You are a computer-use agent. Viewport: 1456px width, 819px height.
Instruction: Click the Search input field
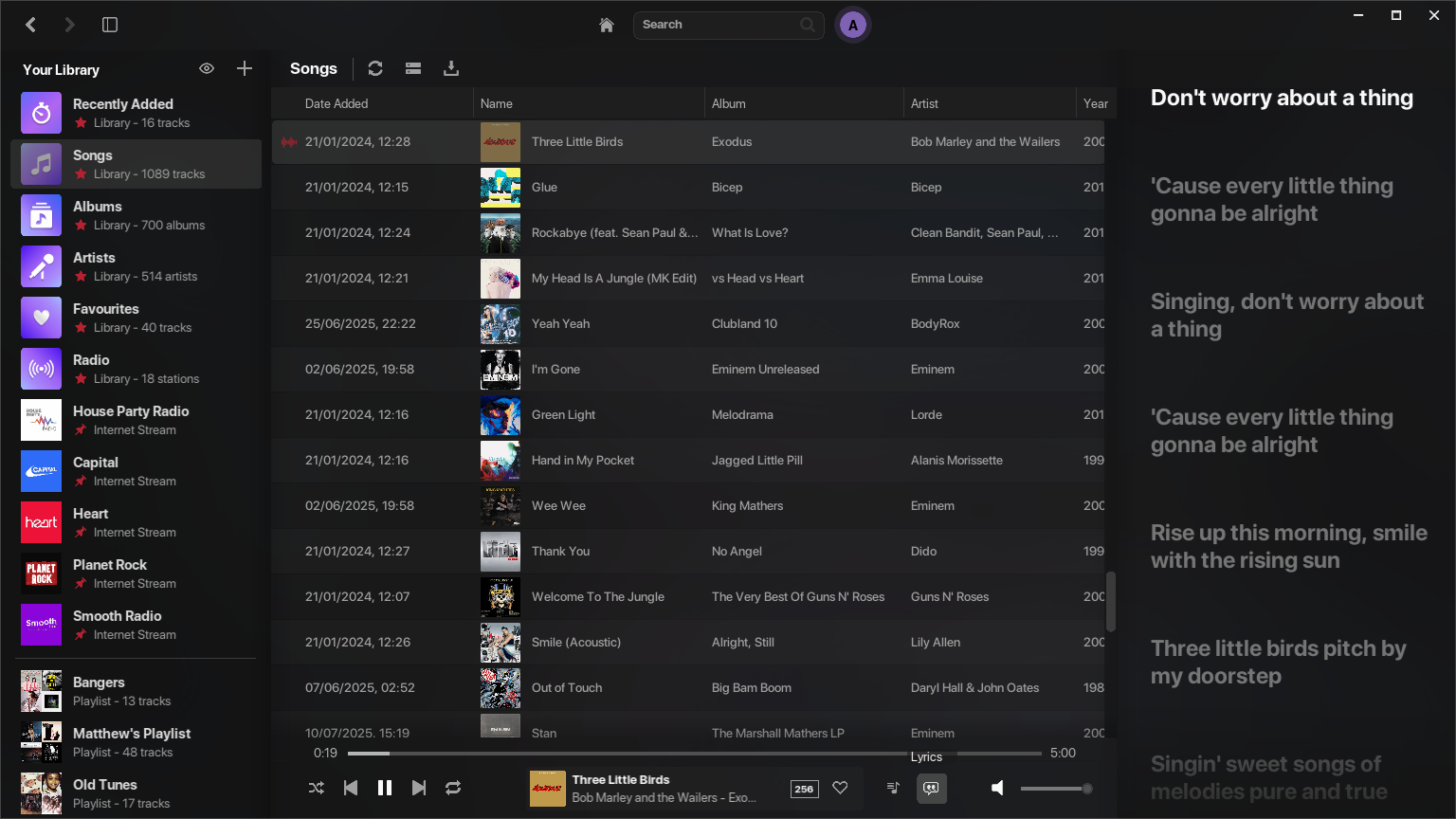click(x=728, y=25)
